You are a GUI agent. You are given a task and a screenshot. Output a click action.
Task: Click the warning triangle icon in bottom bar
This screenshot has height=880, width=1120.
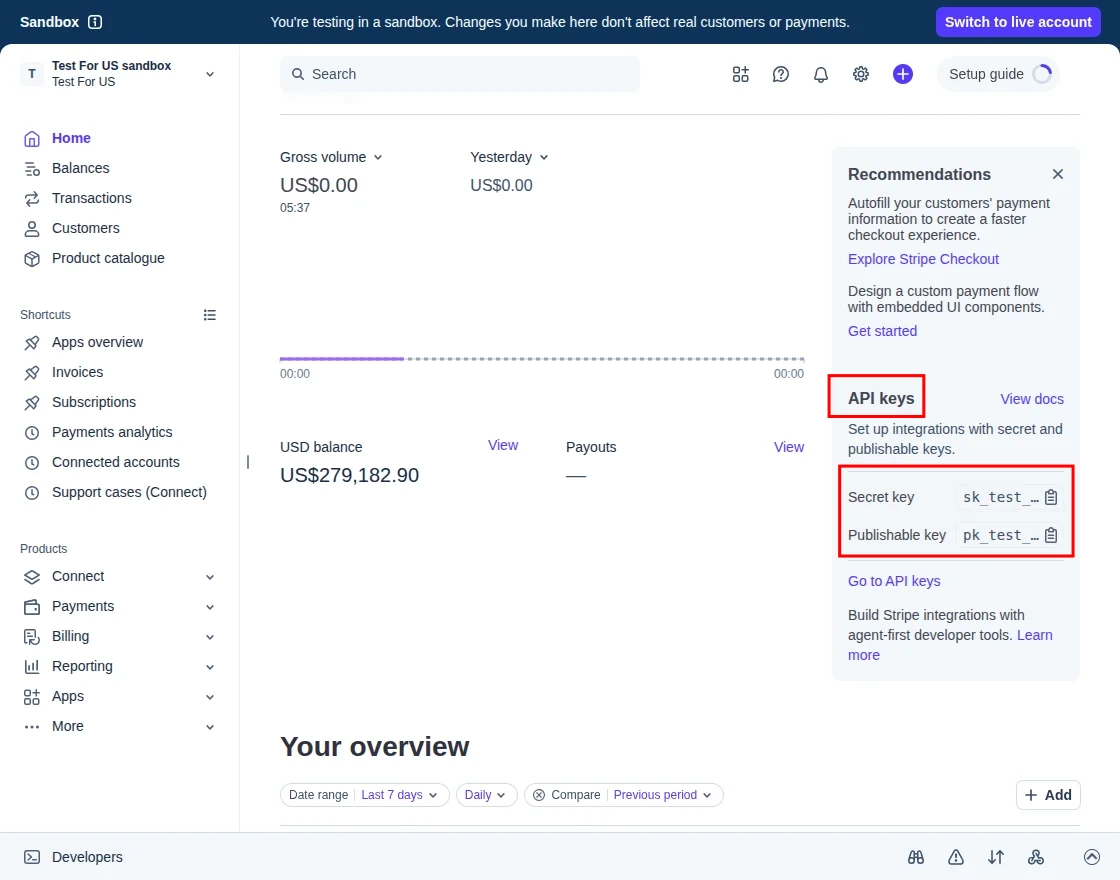click(x=956, y=857)
